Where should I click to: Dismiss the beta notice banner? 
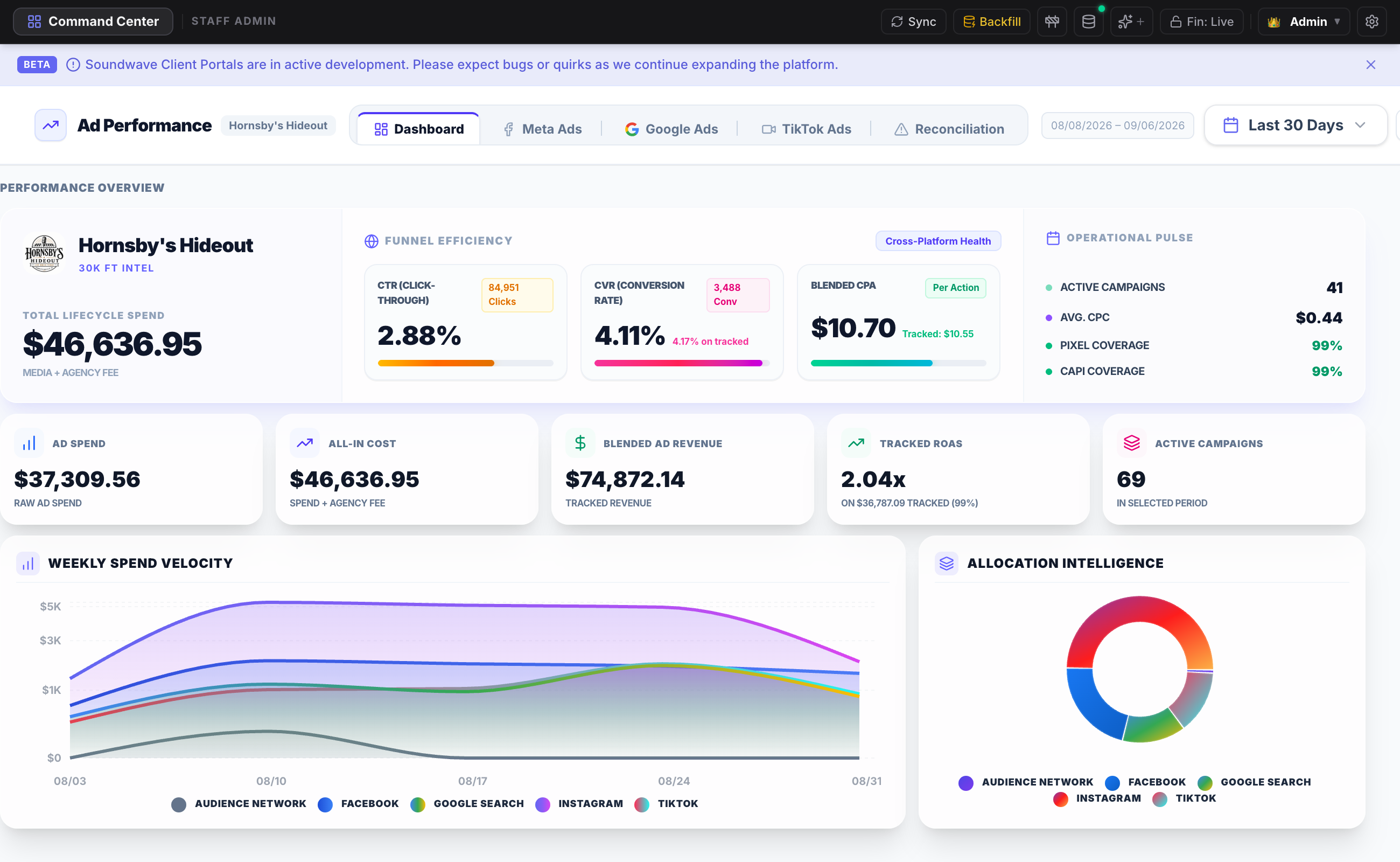[x=1370, y=65]
